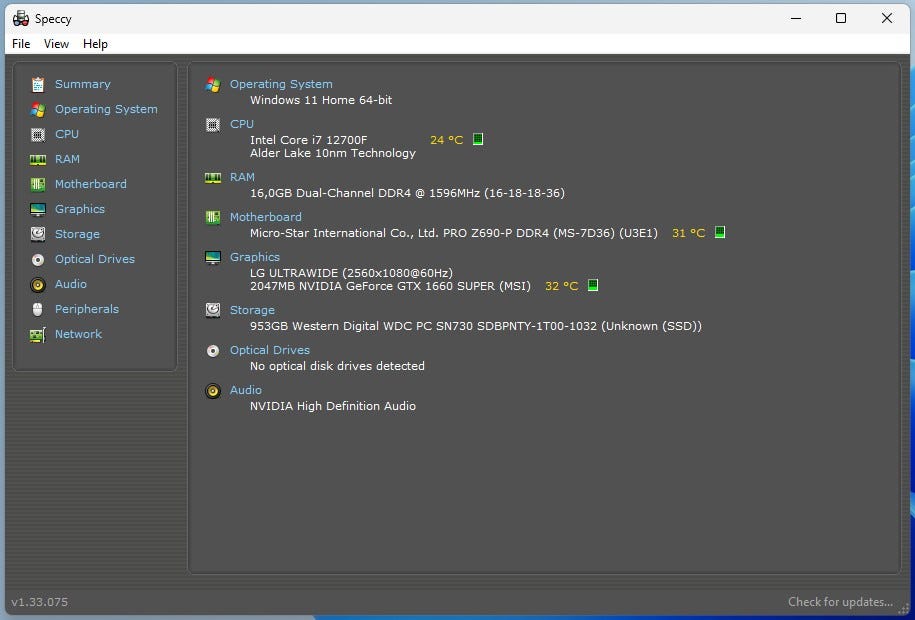Image resolution: width=915 pixels, height=620 pixels.
Task: Click the Optical Drives disc icon in summary panel
Action: click(x=213, y=351)
